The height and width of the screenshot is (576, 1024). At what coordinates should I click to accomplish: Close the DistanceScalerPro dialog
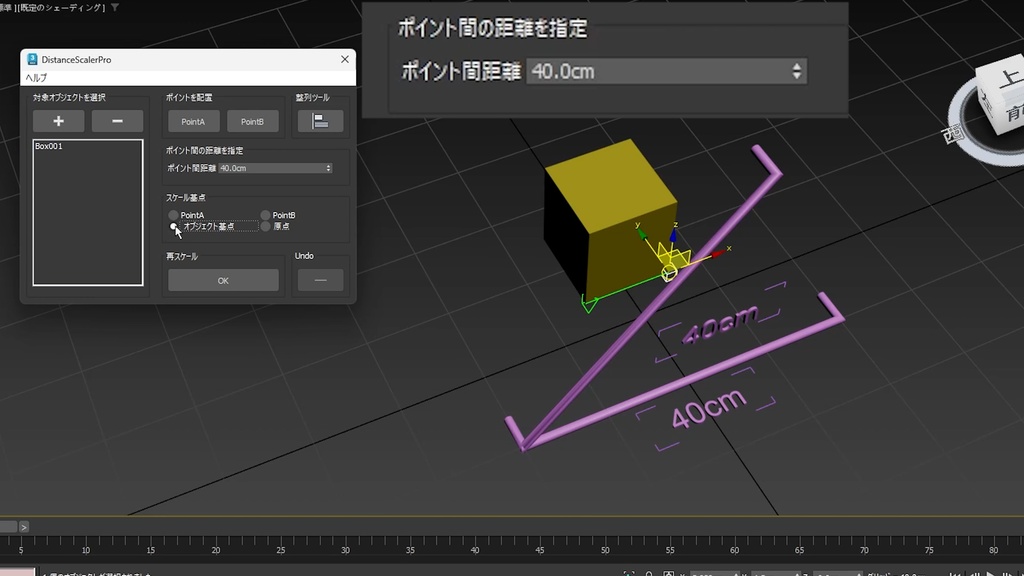(345, 59)
